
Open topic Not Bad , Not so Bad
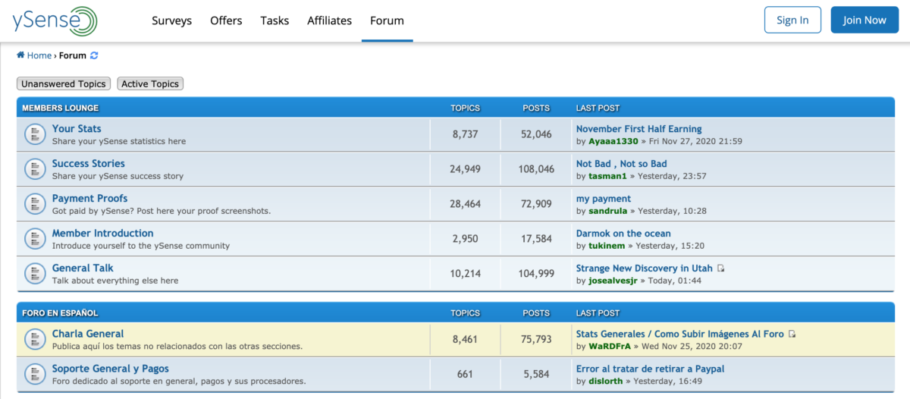(x=622, y=164)
